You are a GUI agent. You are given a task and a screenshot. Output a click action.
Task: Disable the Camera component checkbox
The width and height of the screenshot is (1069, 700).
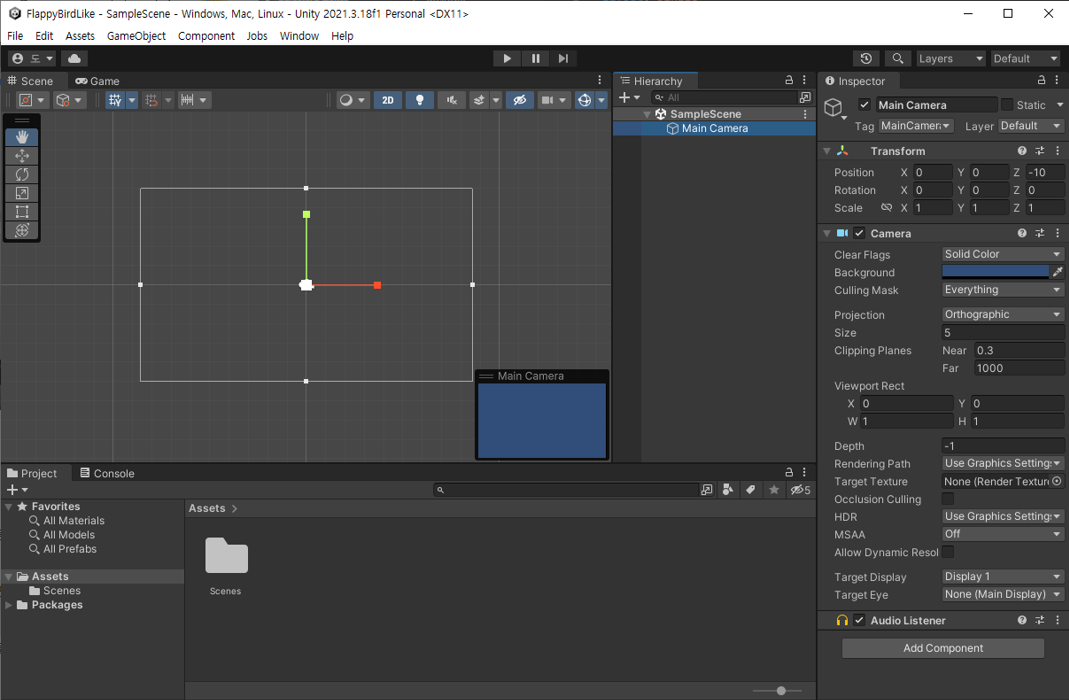(859, 233)
